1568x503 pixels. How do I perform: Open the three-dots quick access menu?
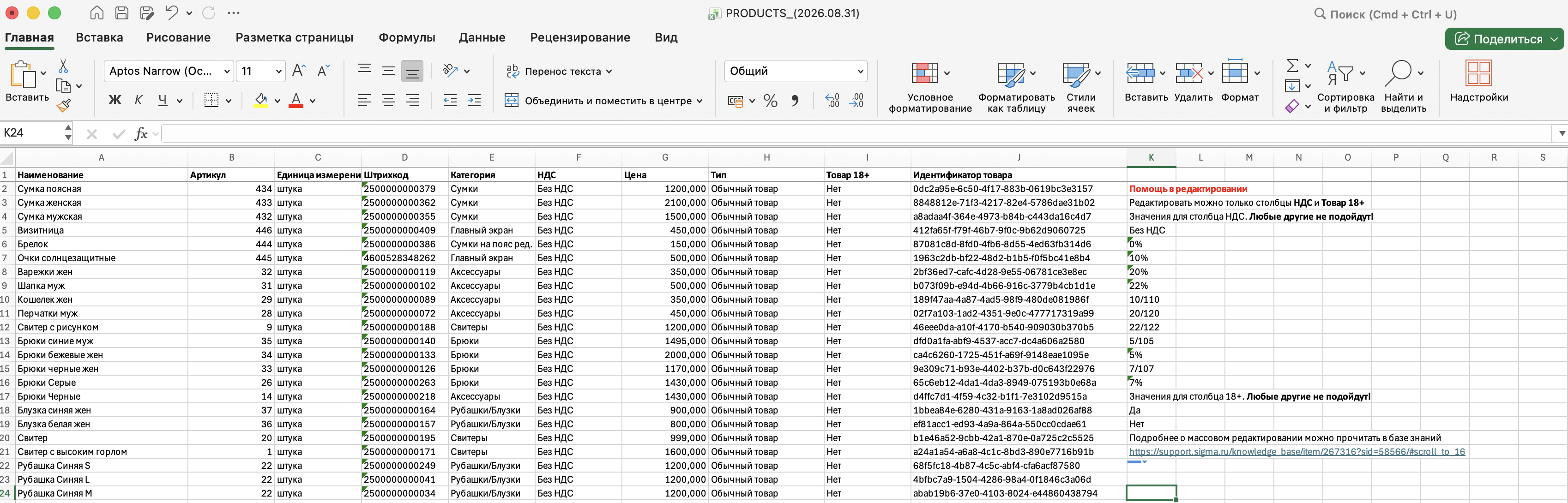pos(233,13)
